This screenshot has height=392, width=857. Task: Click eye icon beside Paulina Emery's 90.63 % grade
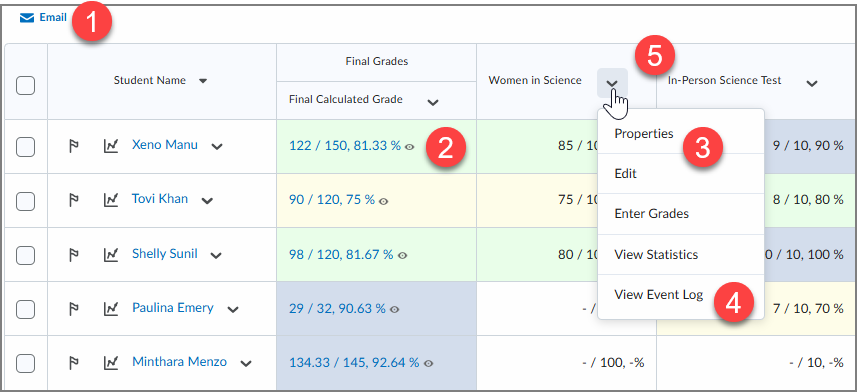395,309
